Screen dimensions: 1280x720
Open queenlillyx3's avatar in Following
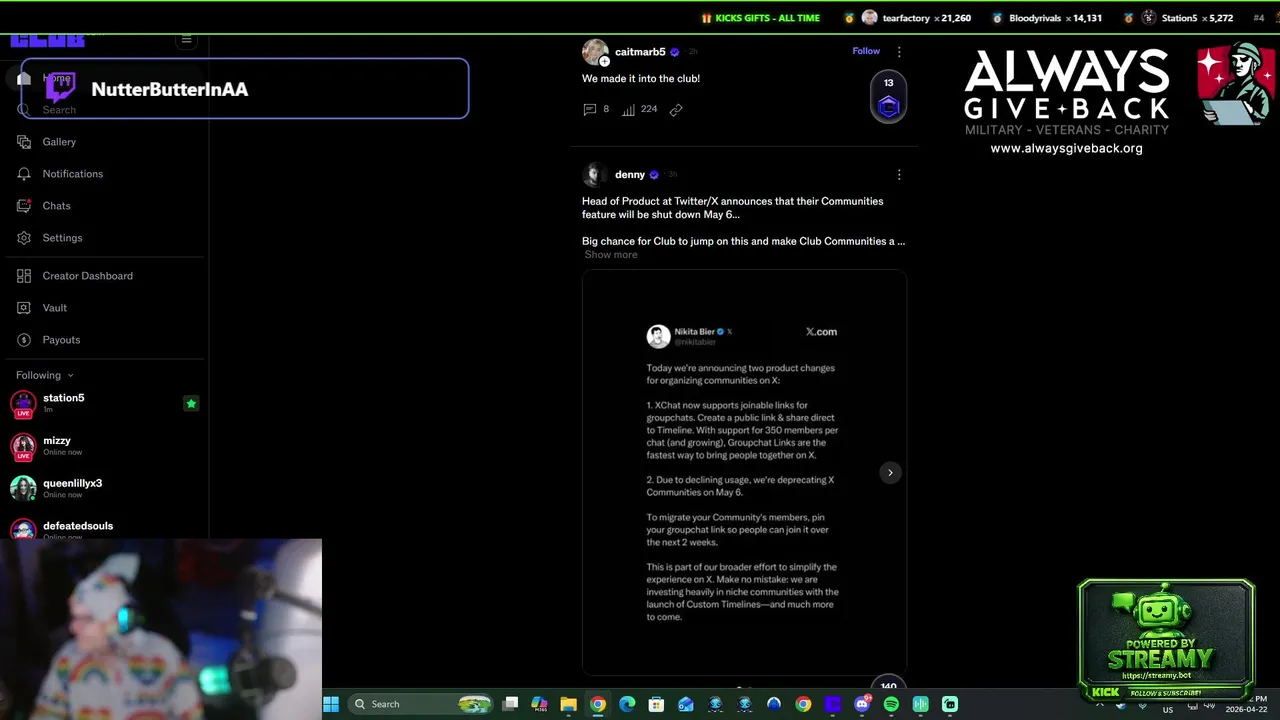click(23, 488)
